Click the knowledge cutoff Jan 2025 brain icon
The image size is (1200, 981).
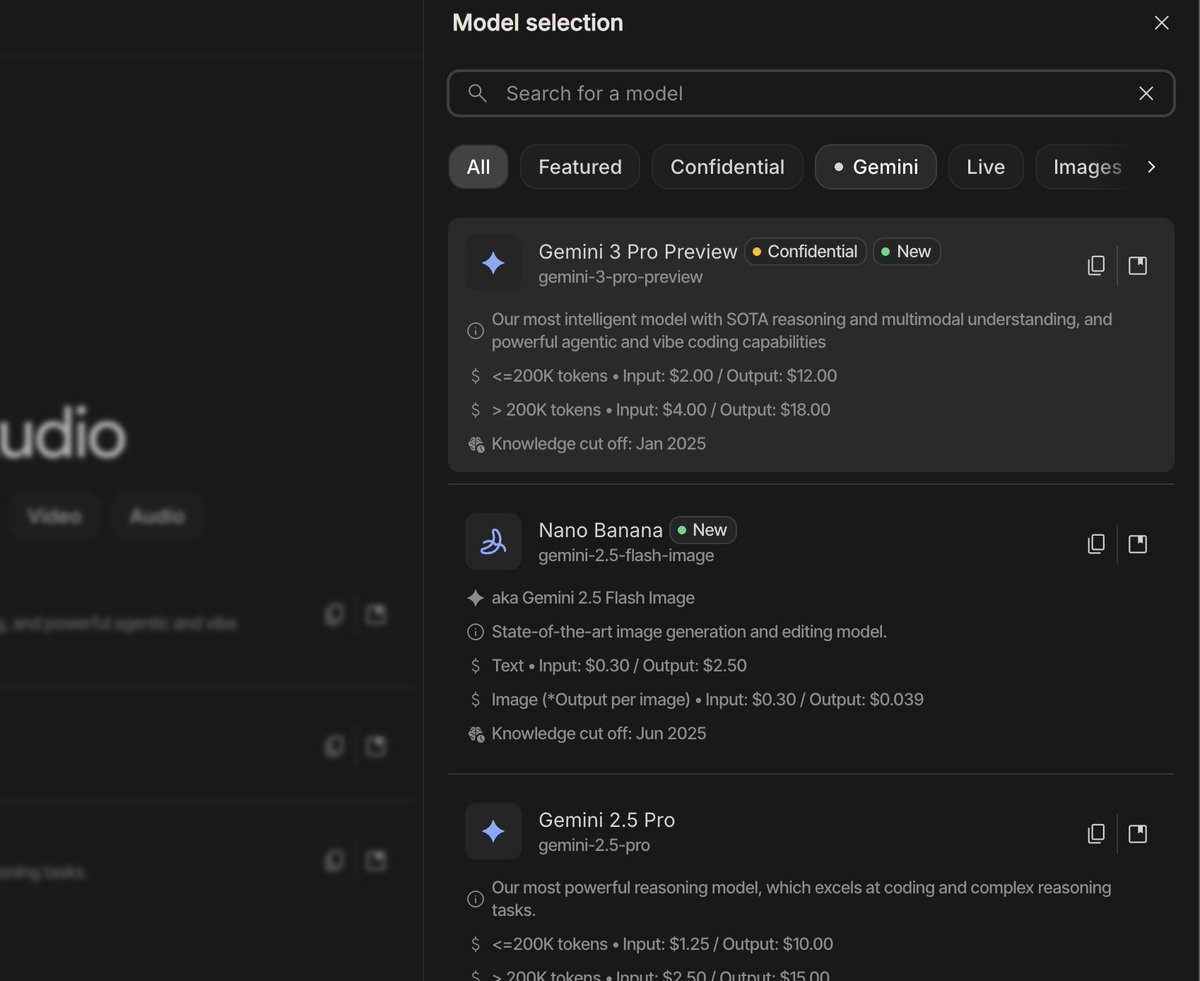(476, 444)
